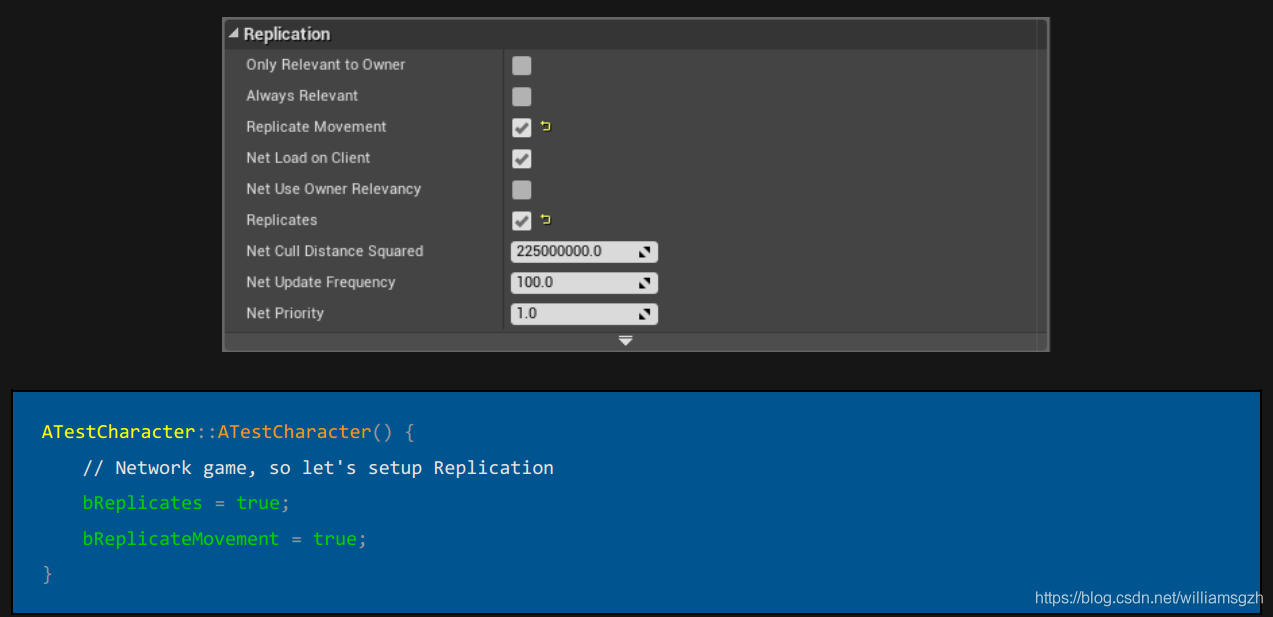Screen dimensions: 1273x617
Task: Click the Replication header label
Action: (x=286, y=33)
